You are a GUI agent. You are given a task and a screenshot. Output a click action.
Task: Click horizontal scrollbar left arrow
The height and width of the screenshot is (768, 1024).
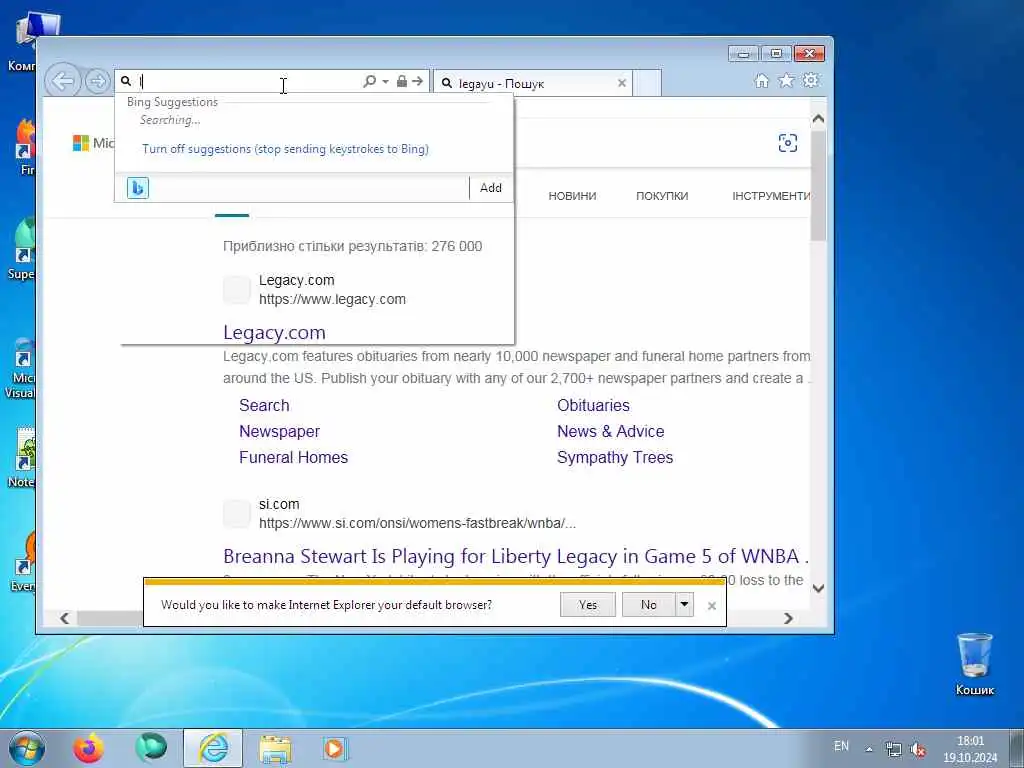point(65,618)
